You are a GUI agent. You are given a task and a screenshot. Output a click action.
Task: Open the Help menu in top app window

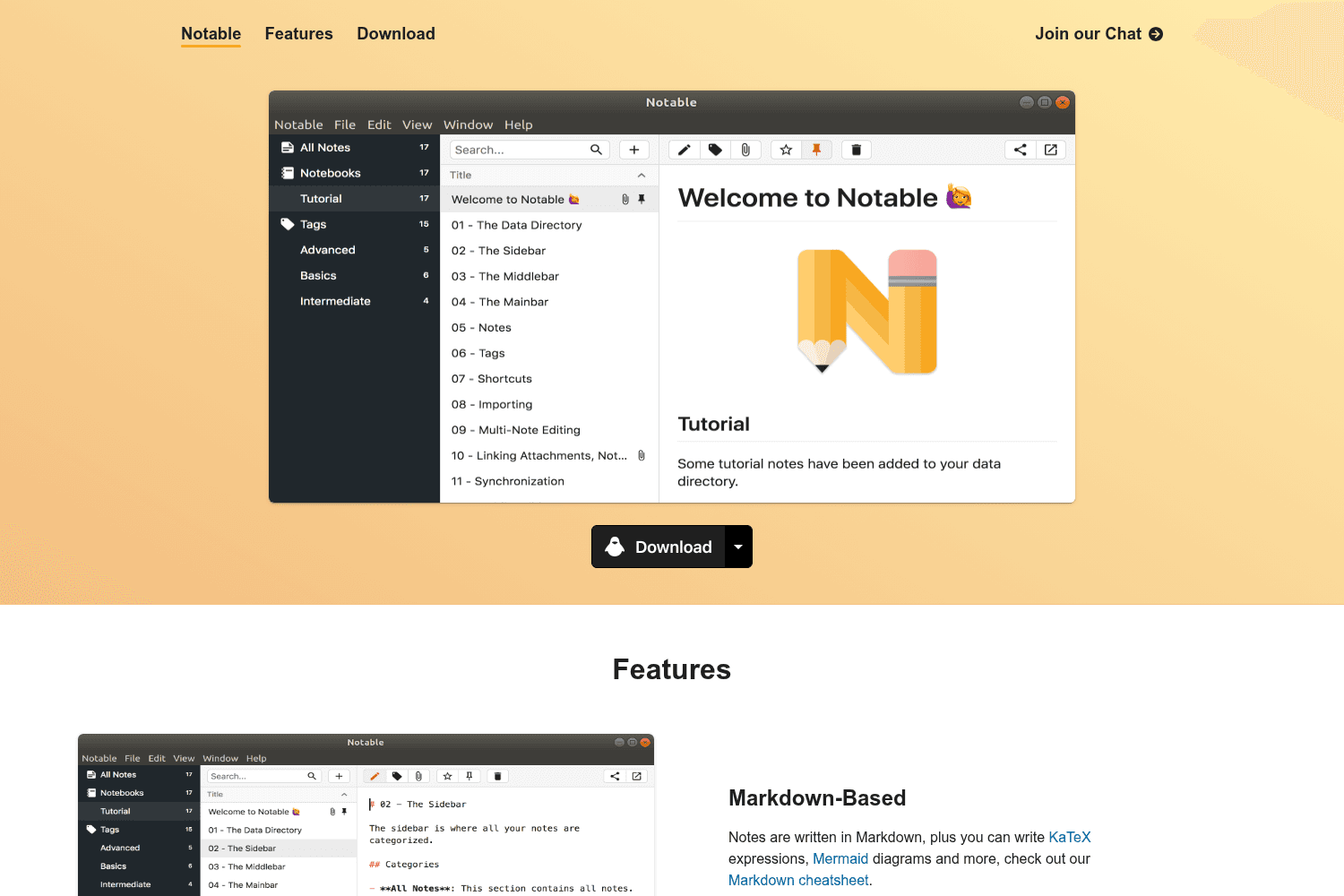click(x=518, y=125)
